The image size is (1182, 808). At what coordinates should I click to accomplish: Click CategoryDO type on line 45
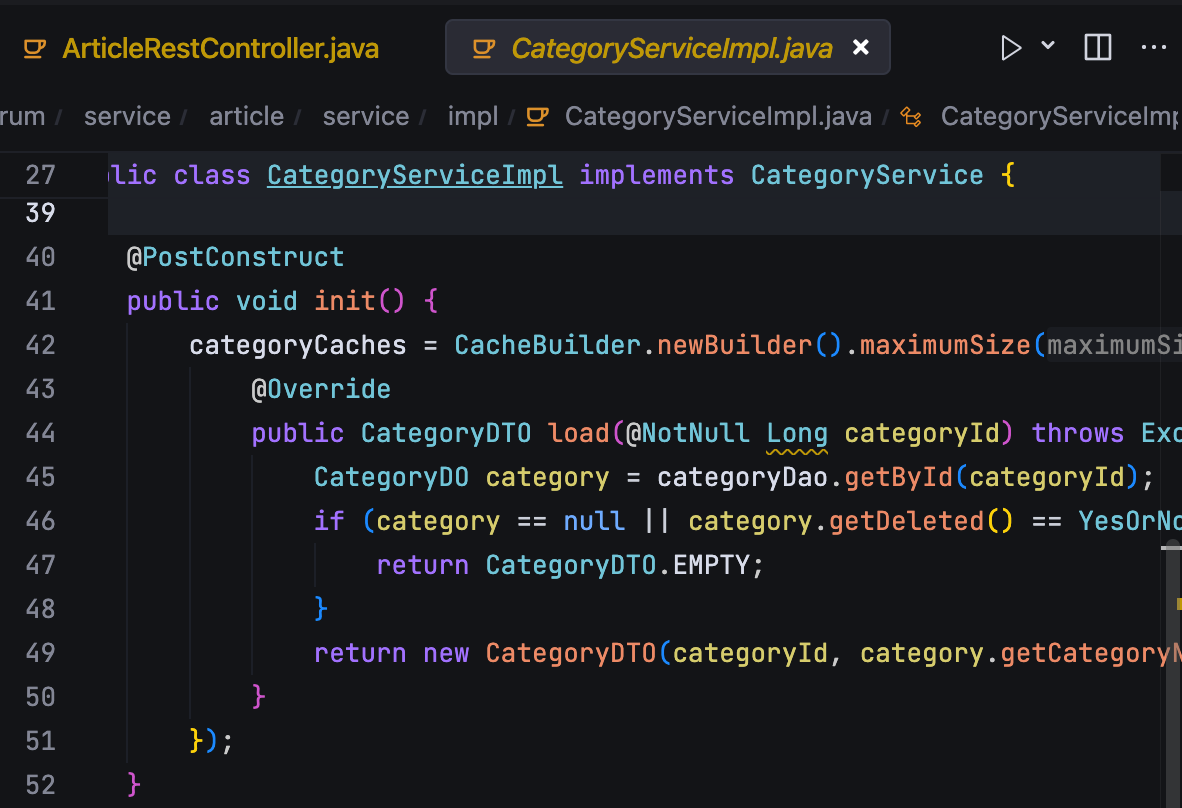(391, 477)
